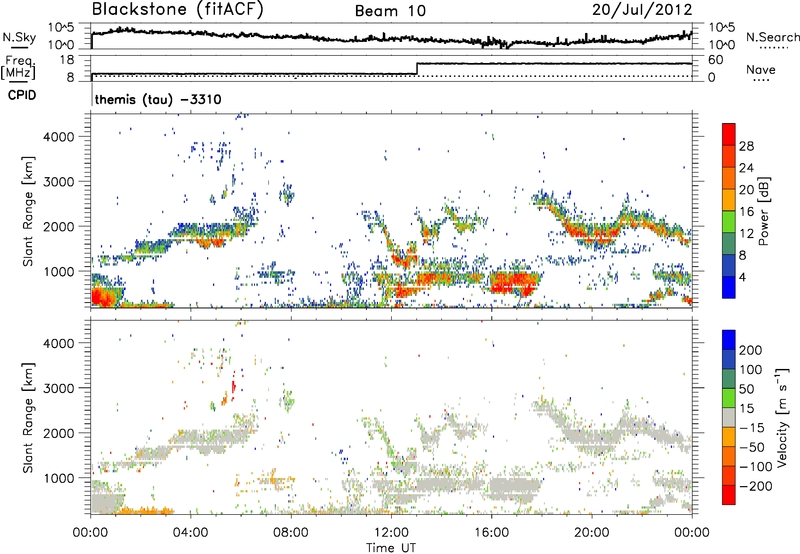Click 'themis (tau) -3310' CPID text
The width and height of the screenshot is (800, 554).
point(158,99)
